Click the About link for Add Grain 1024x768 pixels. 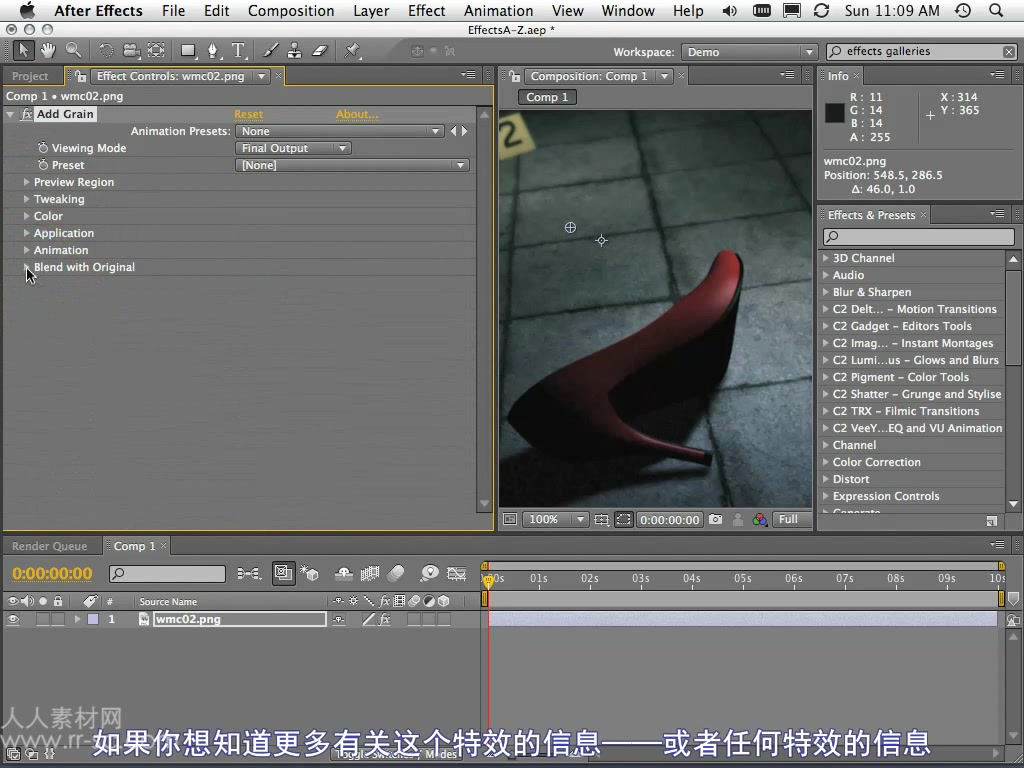coord(357,115)
